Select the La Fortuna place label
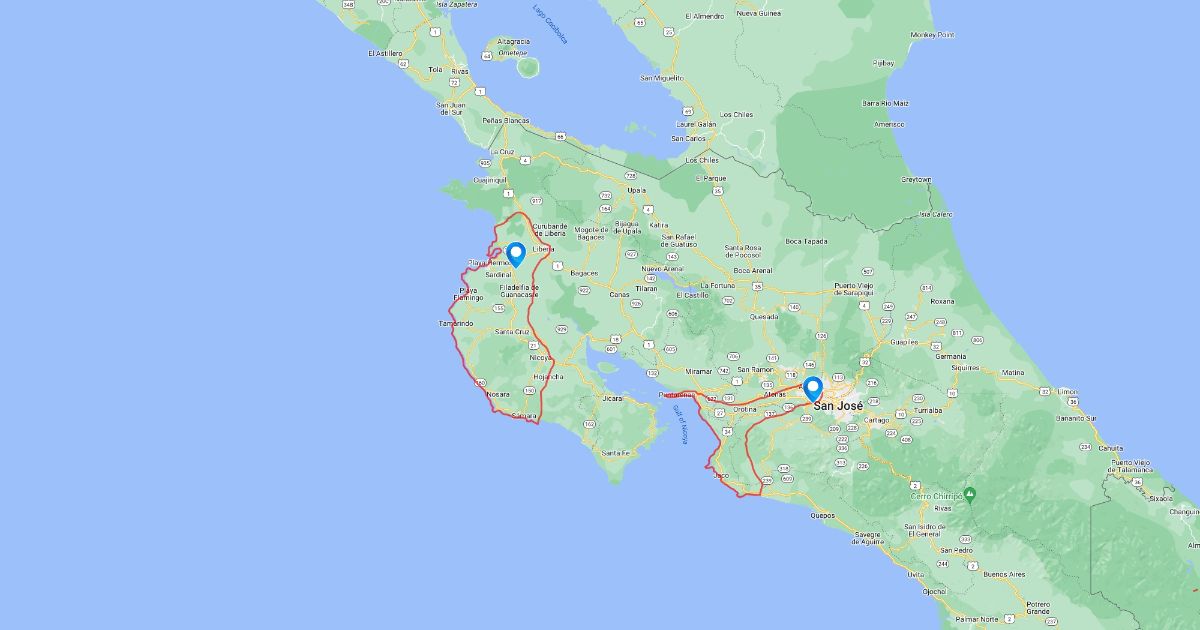 (x=718, y=285)
